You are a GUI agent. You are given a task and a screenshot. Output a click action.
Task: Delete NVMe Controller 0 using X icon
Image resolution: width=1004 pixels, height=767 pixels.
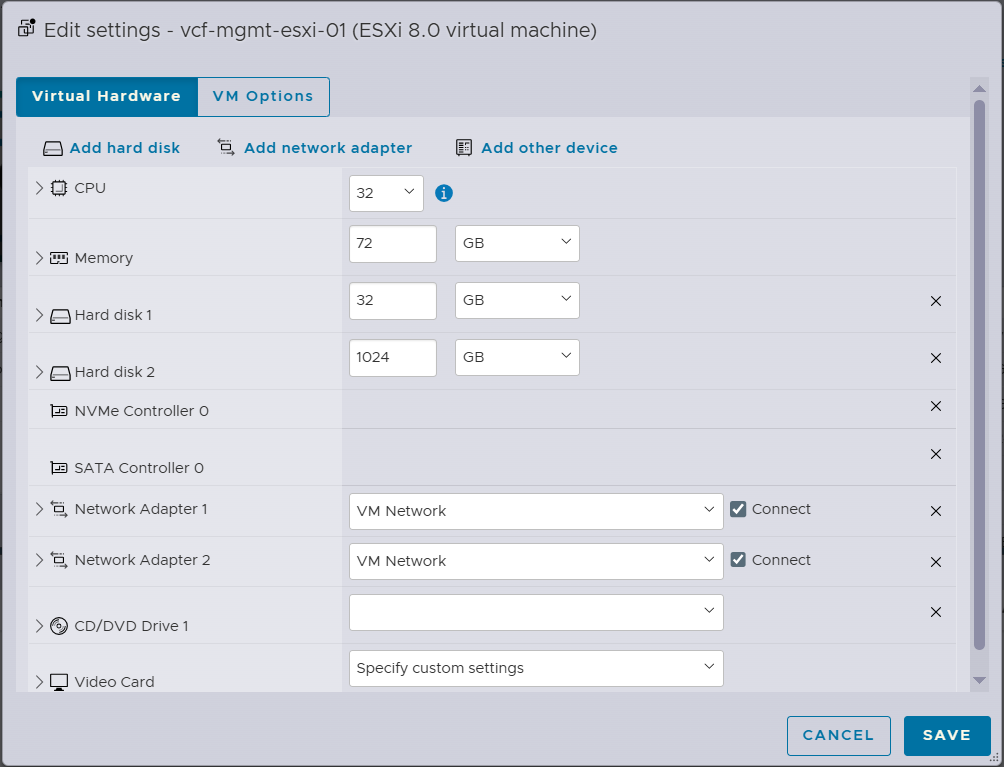click(x=936, y=406)
